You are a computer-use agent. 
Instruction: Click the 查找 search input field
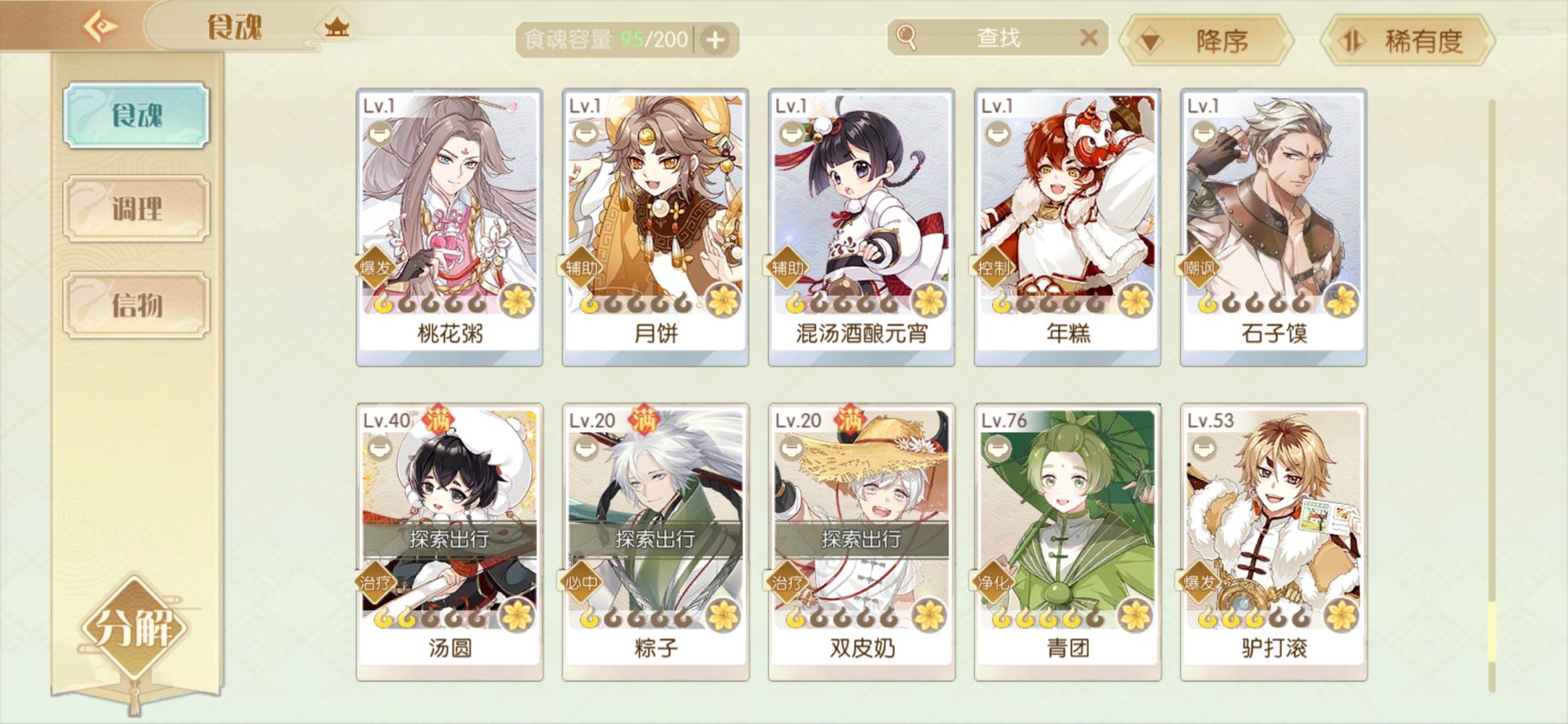997,38
